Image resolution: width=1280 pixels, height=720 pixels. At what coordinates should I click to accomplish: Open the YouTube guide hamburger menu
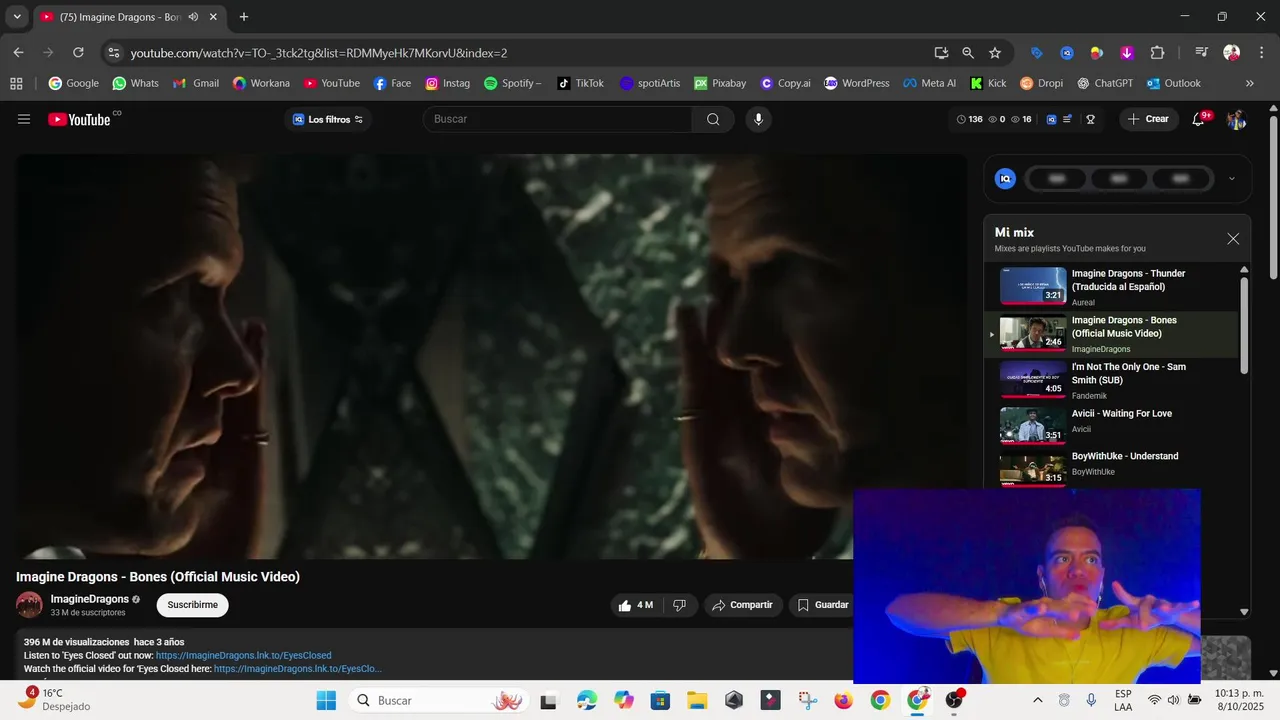pyautogui.click(x=24, y=119)
